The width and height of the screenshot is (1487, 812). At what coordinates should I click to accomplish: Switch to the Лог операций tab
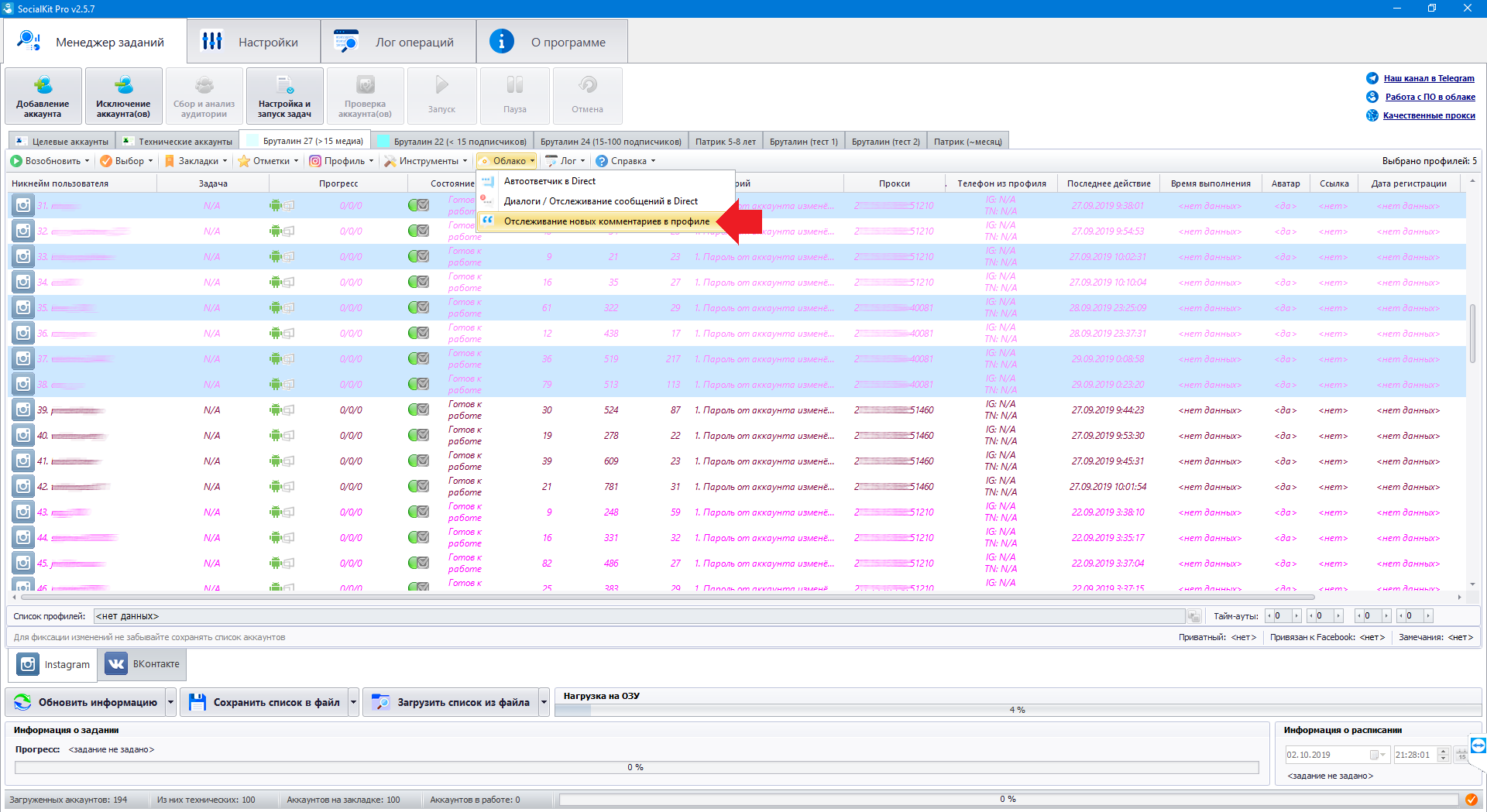click(398, 42)
